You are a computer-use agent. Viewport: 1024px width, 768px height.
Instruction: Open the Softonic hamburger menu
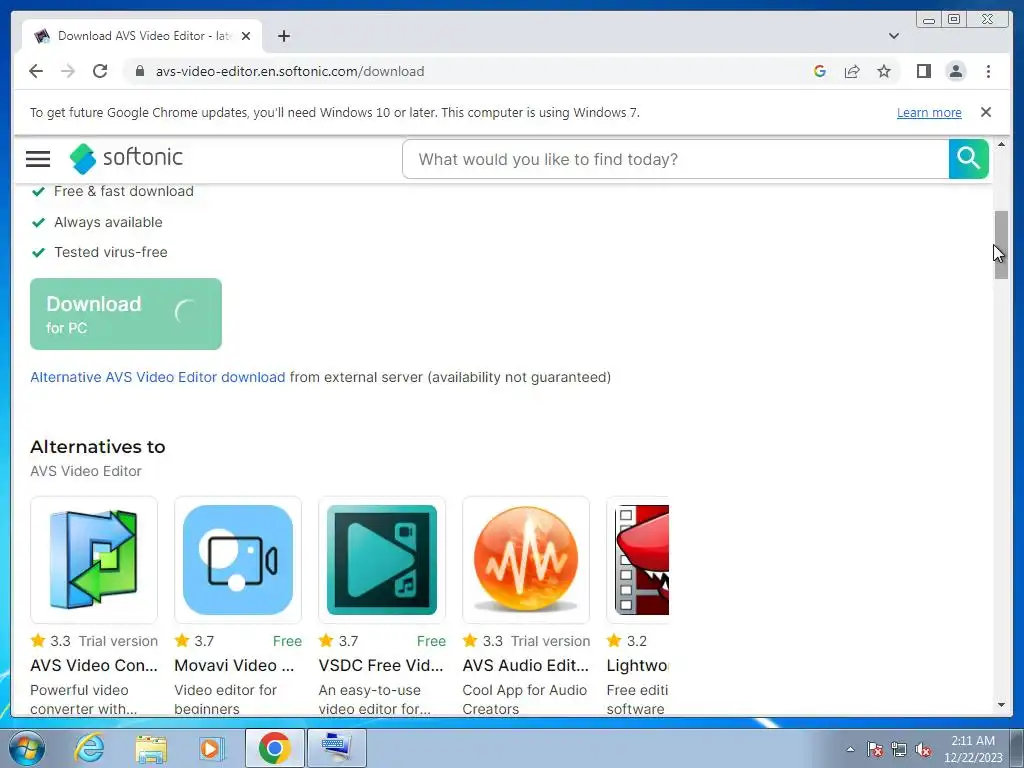[38, 159]
